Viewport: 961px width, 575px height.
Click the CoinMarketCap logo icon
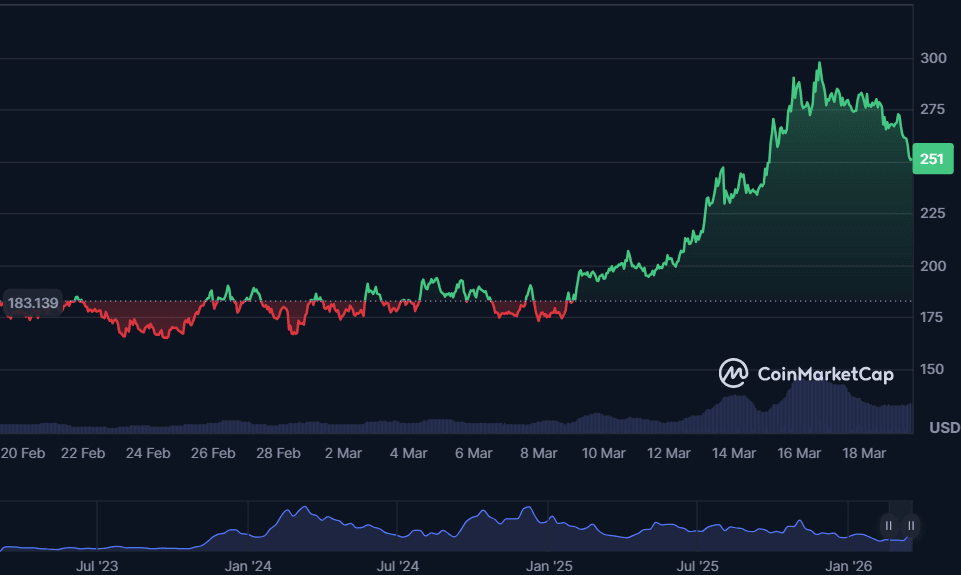(734, 373)
